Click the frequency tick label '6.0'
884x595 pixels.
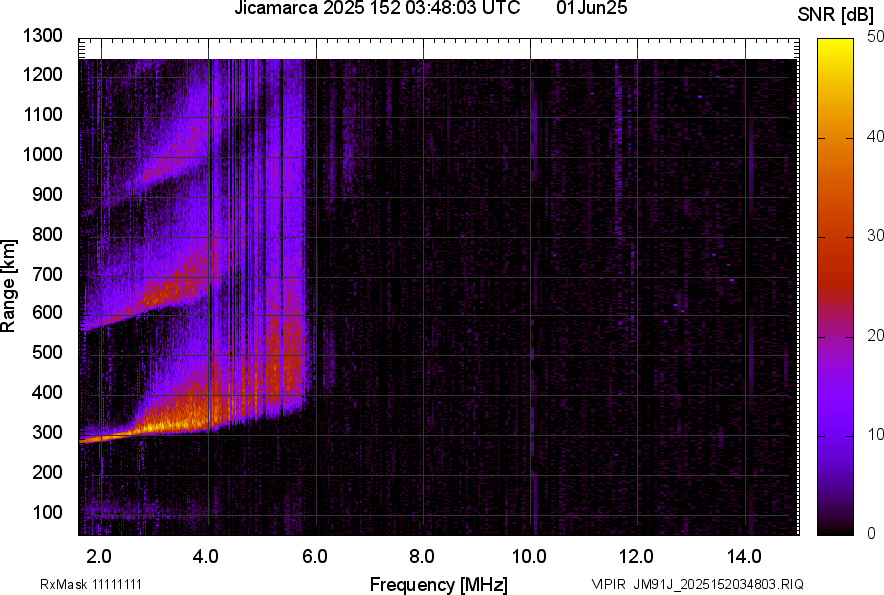(315, 557)
